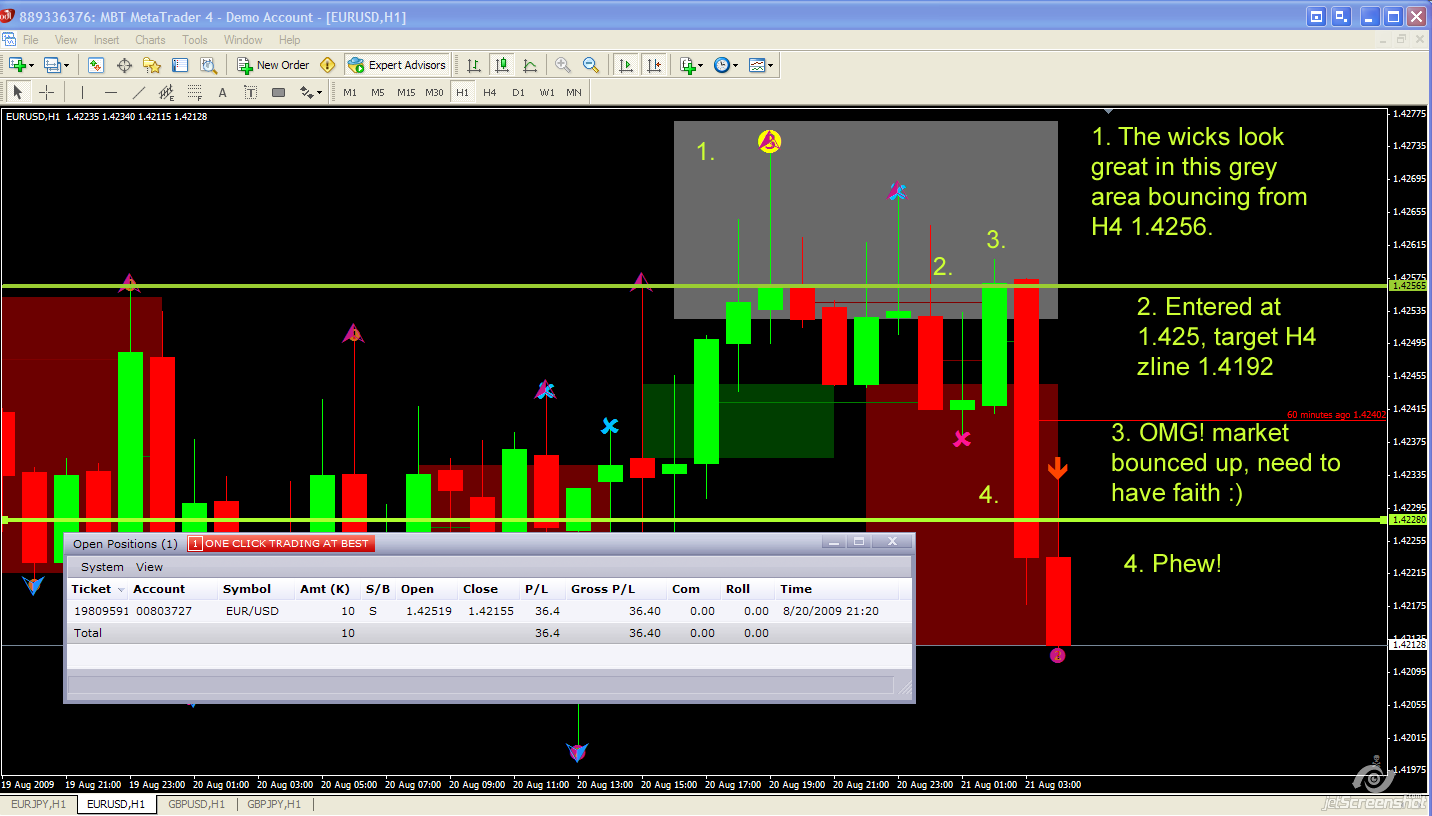
Task: Click the Zoom Out magnifier icon
Action: coord(591,65)
